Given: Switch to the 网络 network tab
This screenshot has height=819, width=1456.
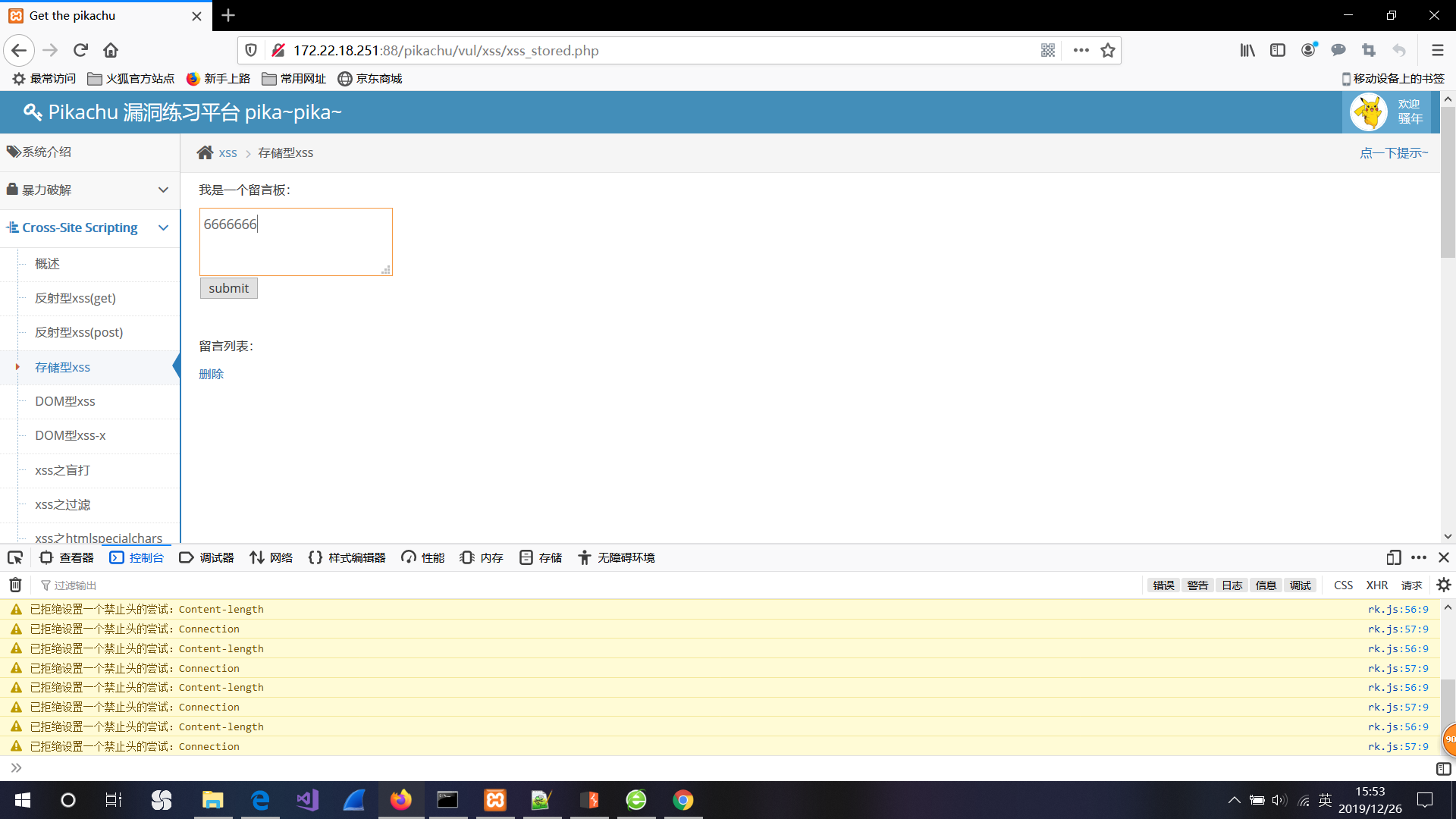Looking at the screenshot, I should click(x=271, y=557).
